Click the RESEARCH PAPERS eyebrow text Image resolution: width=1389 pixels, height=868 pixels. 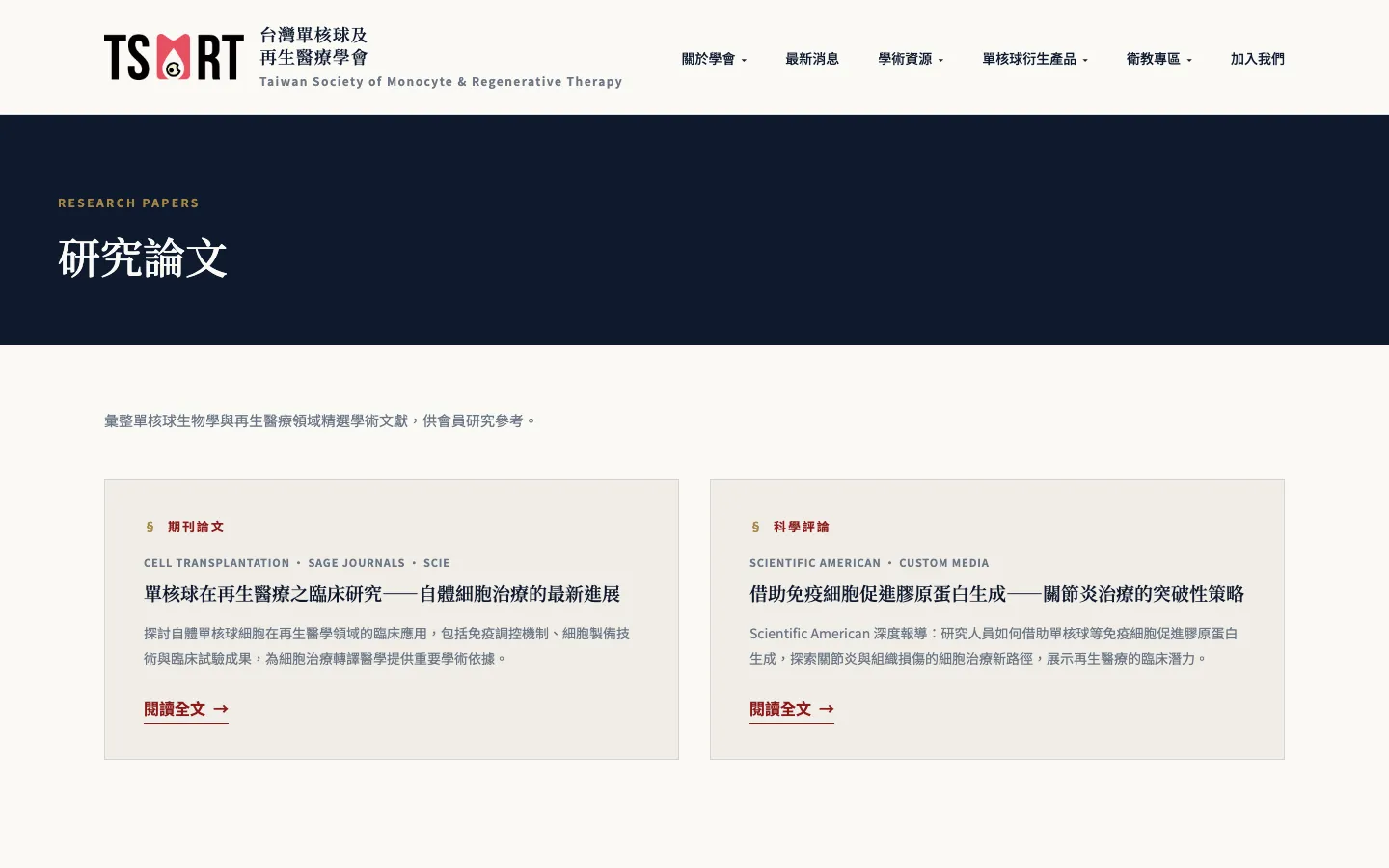[128, 203]
